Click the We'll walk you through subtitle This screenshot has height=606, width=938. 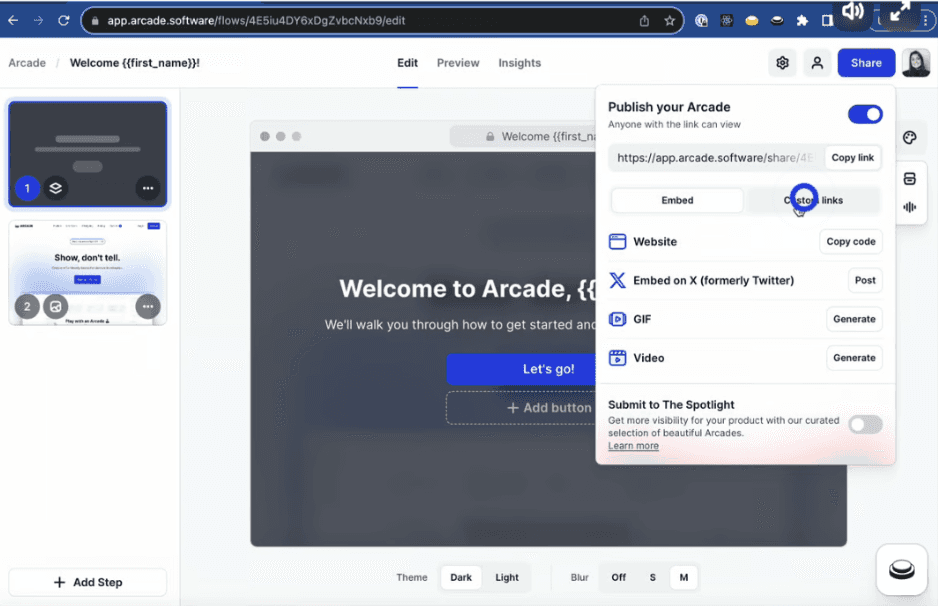pyautogui.click(x=460, y=325)
